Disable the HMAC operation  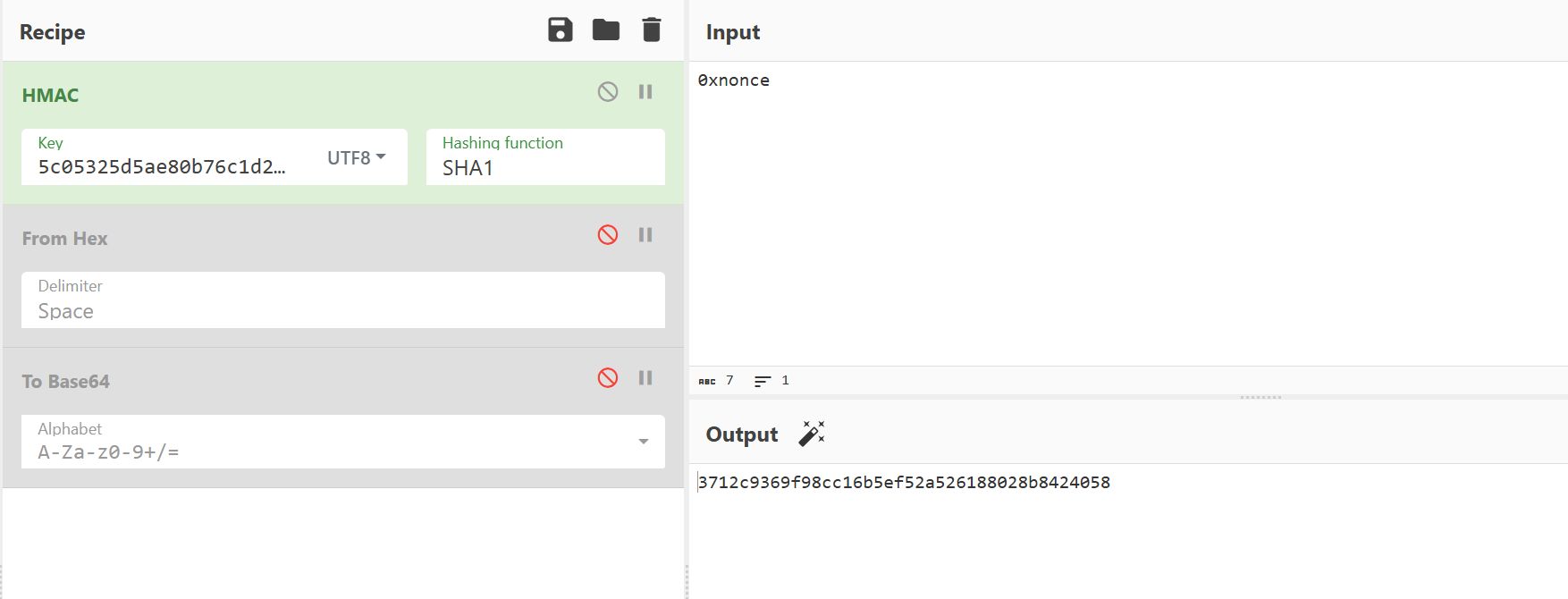(x=608, y=92)
